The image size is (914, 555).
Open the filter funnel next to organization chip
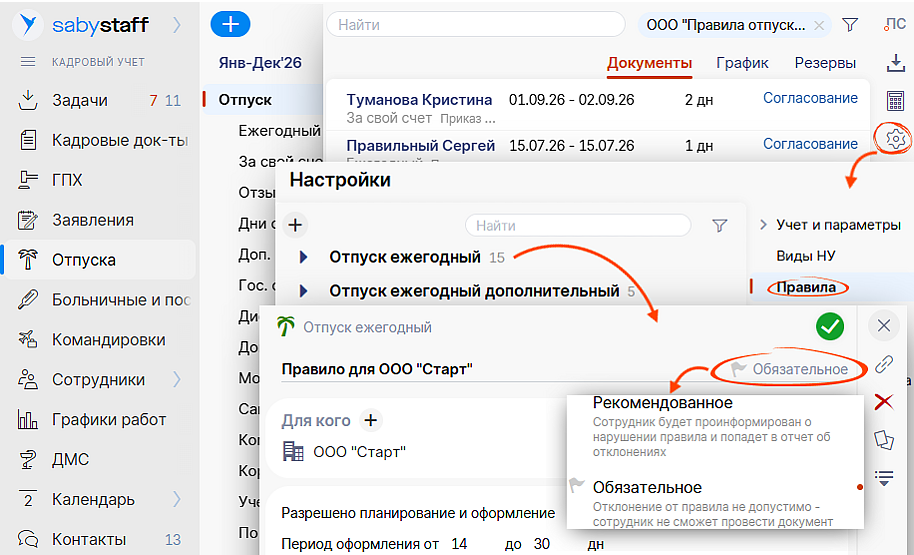(850, 25)
